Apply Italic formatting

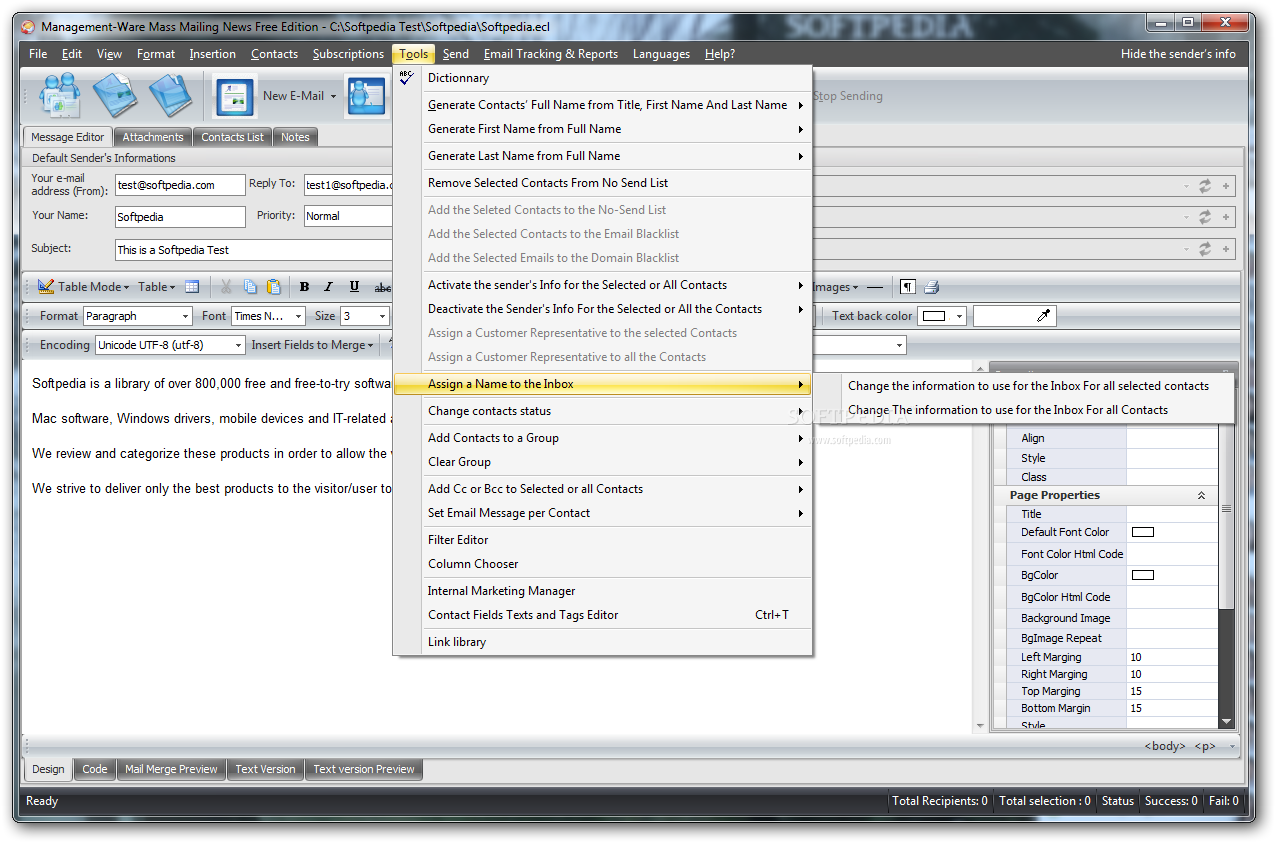(328, 287)
